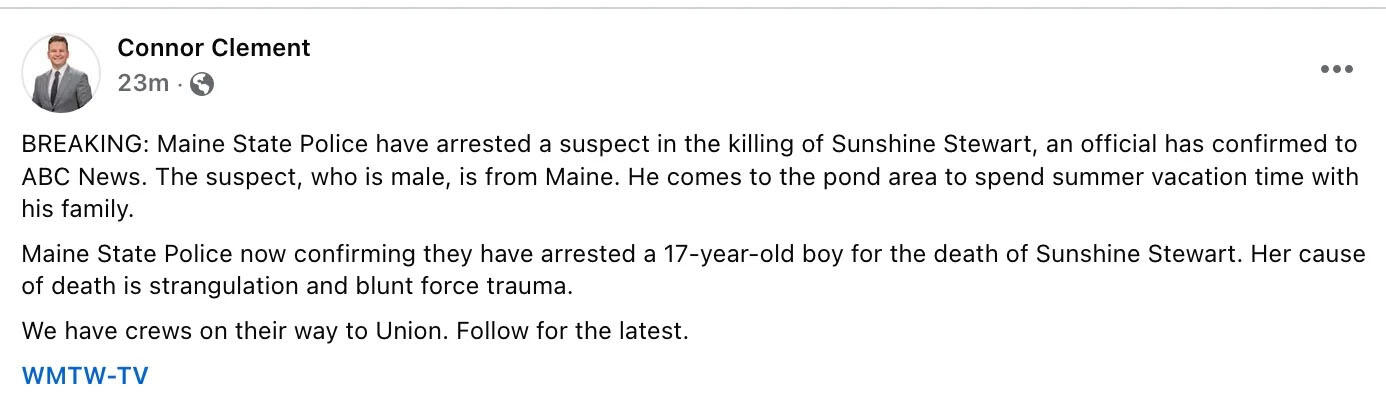This screenshot has width=1386, height=400.
Task: Click the globe public audience icon
Action: pos(201,84)
